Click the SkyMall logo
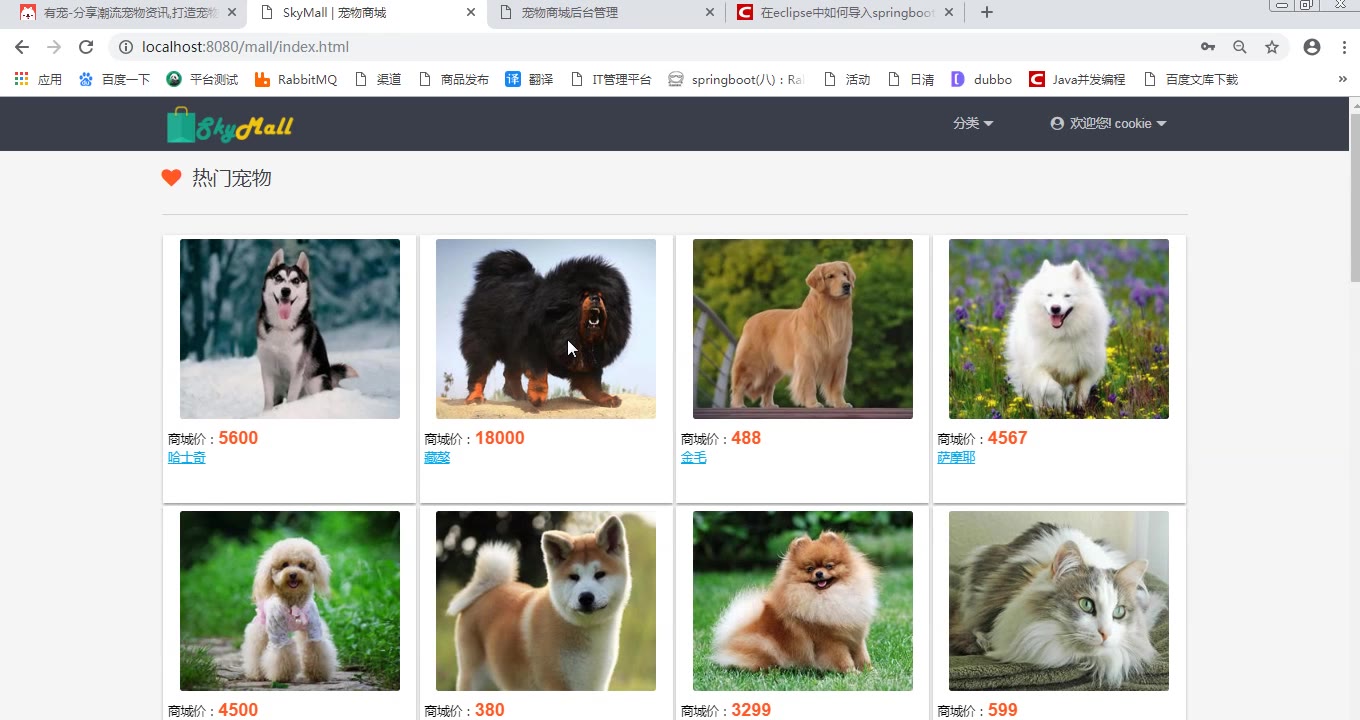 click(230, 125)
